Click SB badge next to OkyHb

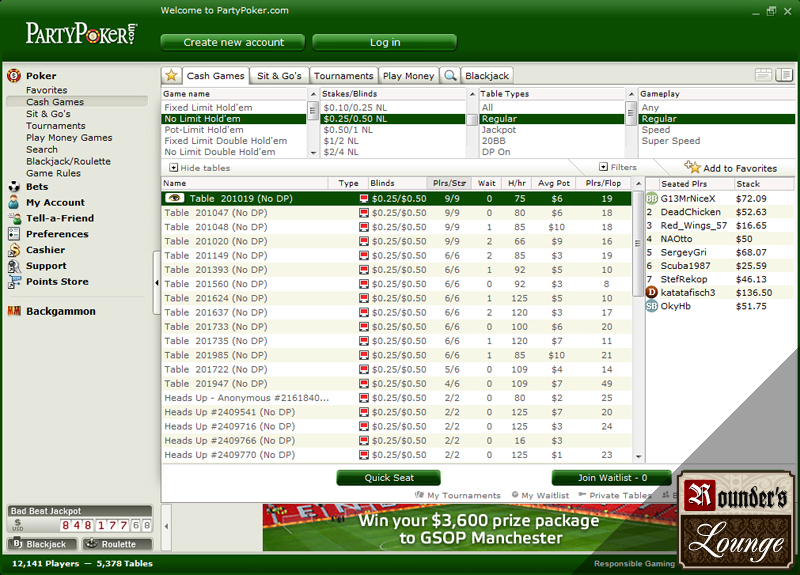coord(652,306)
